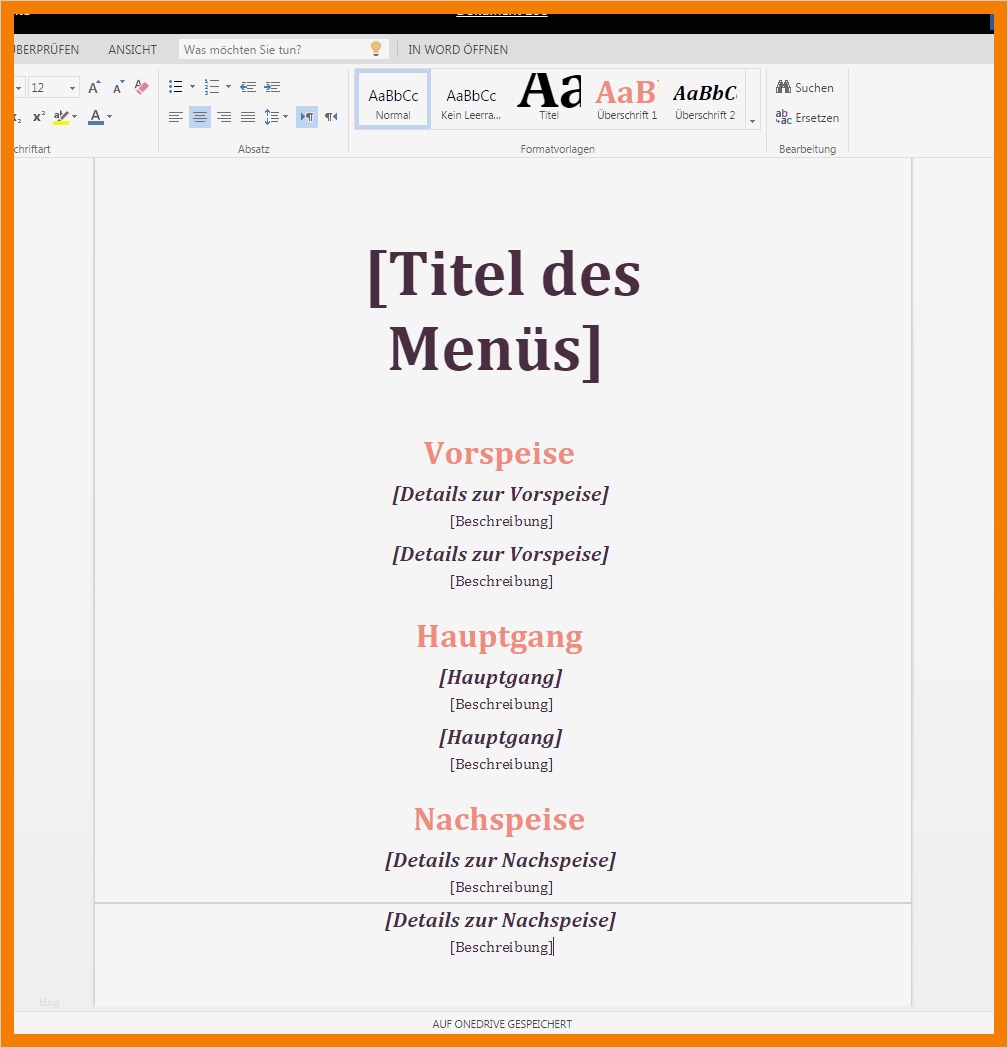Apply the Überschrift 1 style
This screenshot has height=1048, width=1008.
626,98
